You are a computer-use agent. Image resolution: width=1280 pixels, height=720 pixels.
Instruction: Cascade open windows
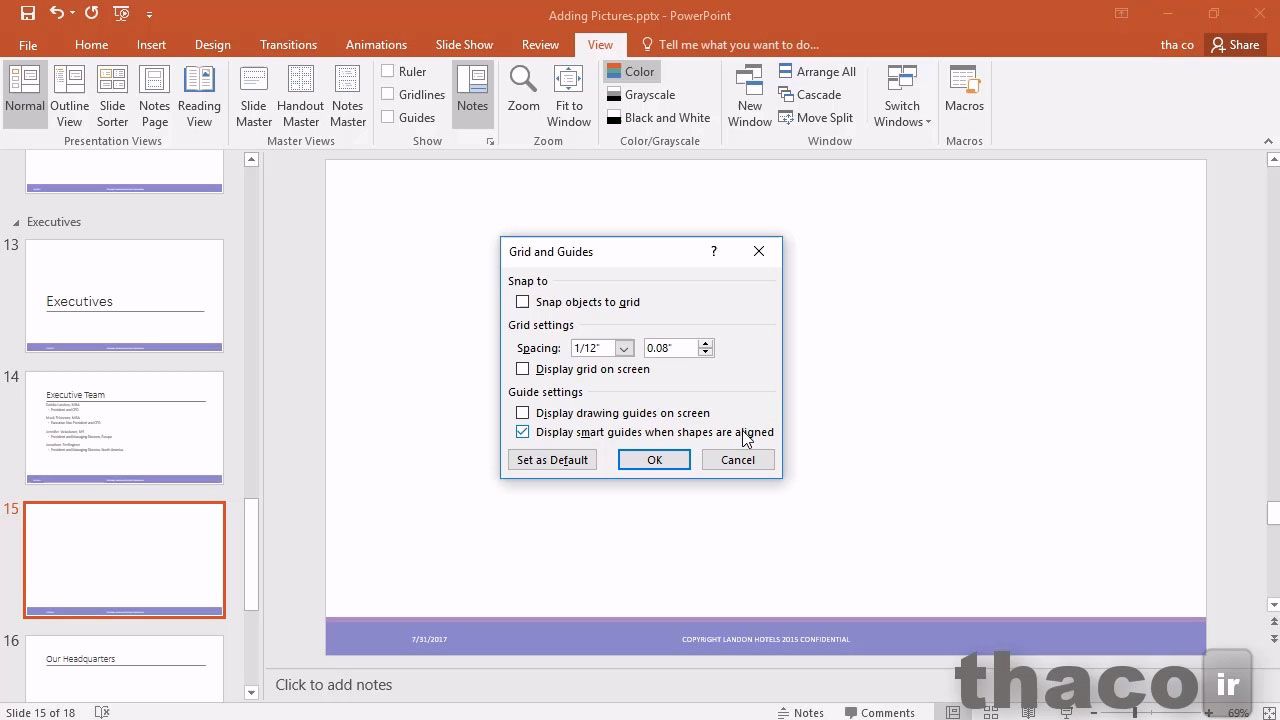[x=809, y=95]
